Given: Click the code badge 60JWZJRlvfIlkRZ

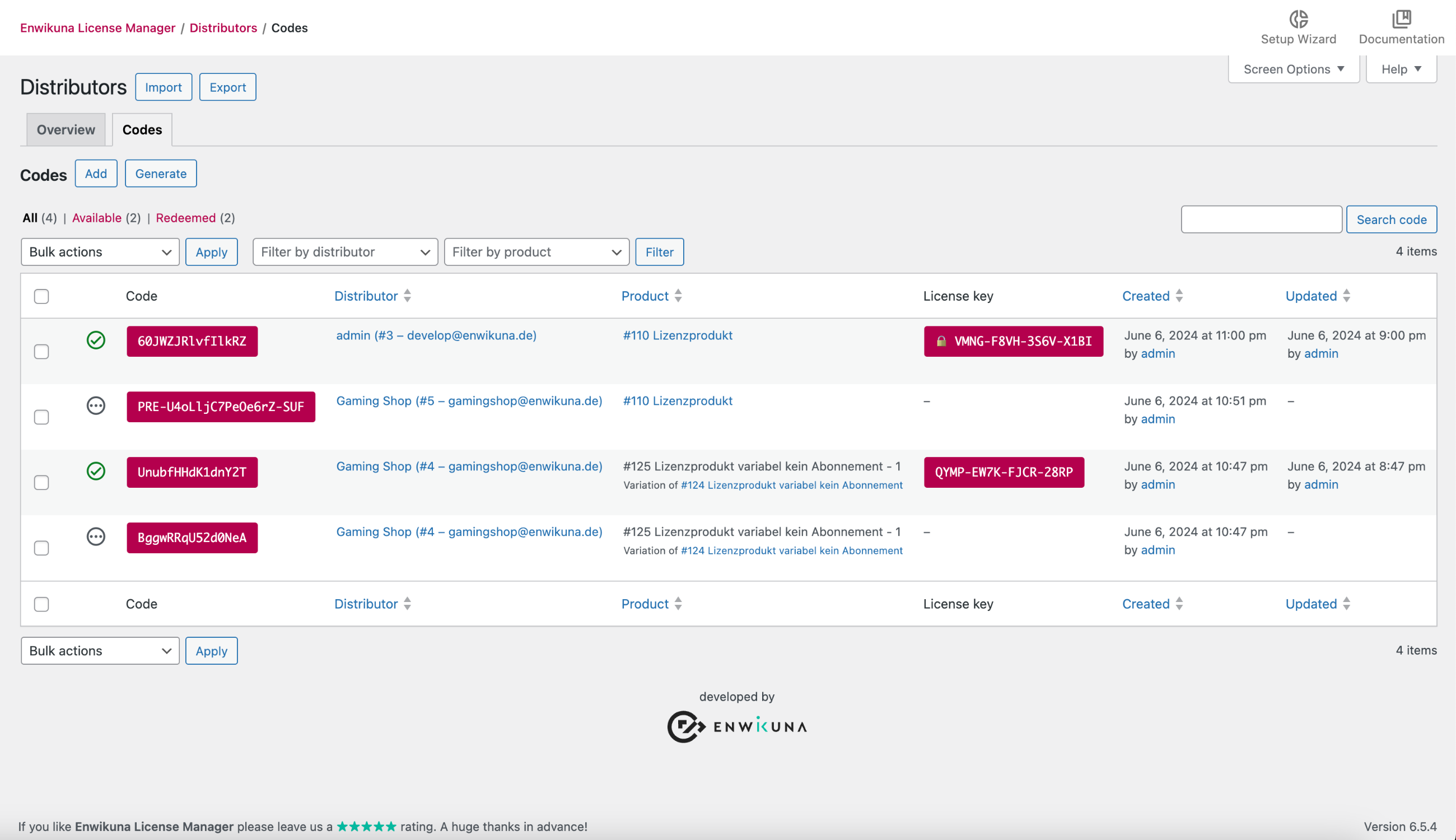Looking at the screenshot, I should coord(192,341).
